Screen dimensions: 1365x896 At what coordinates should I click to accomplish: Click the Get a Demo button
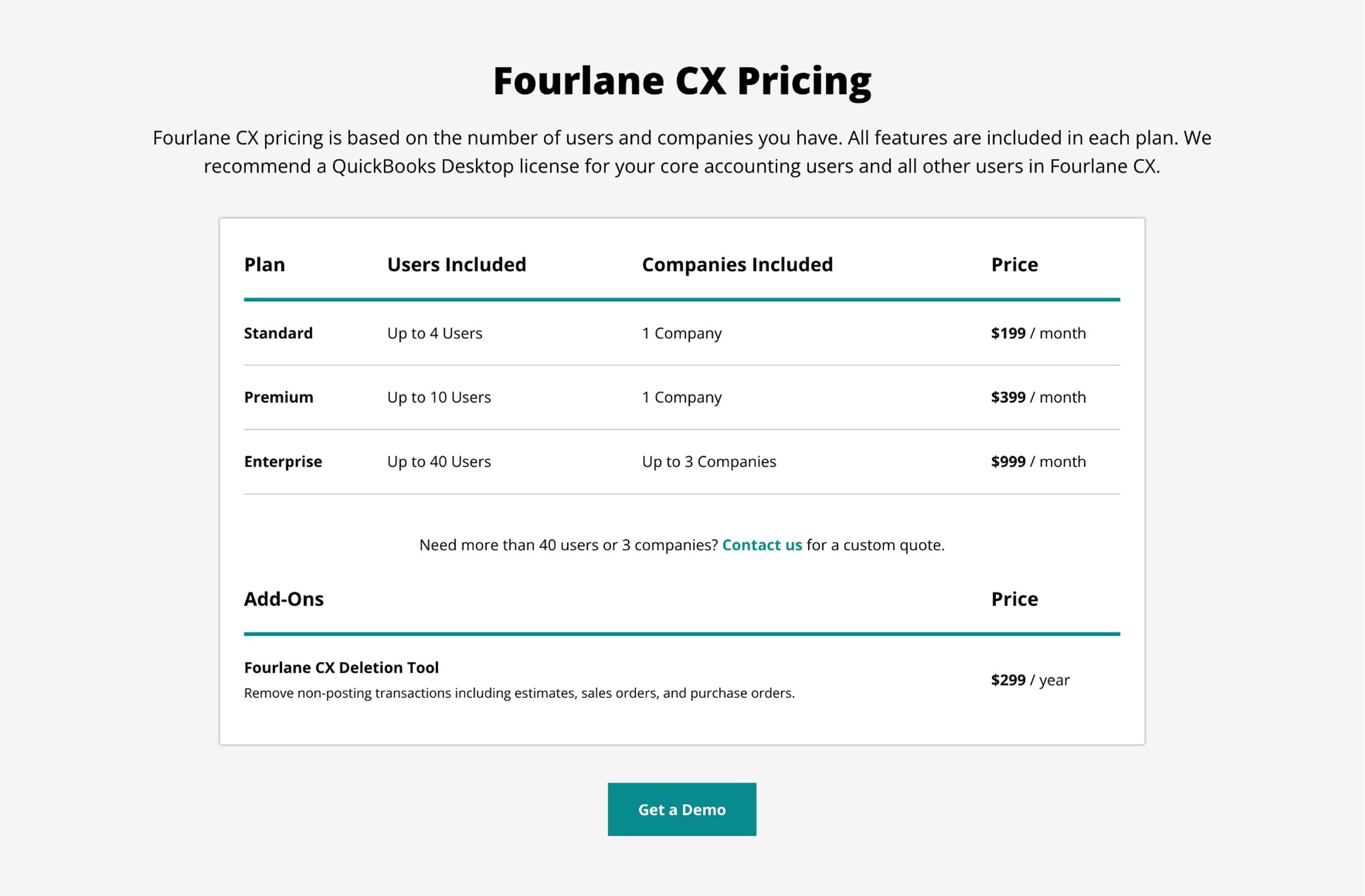682,809
